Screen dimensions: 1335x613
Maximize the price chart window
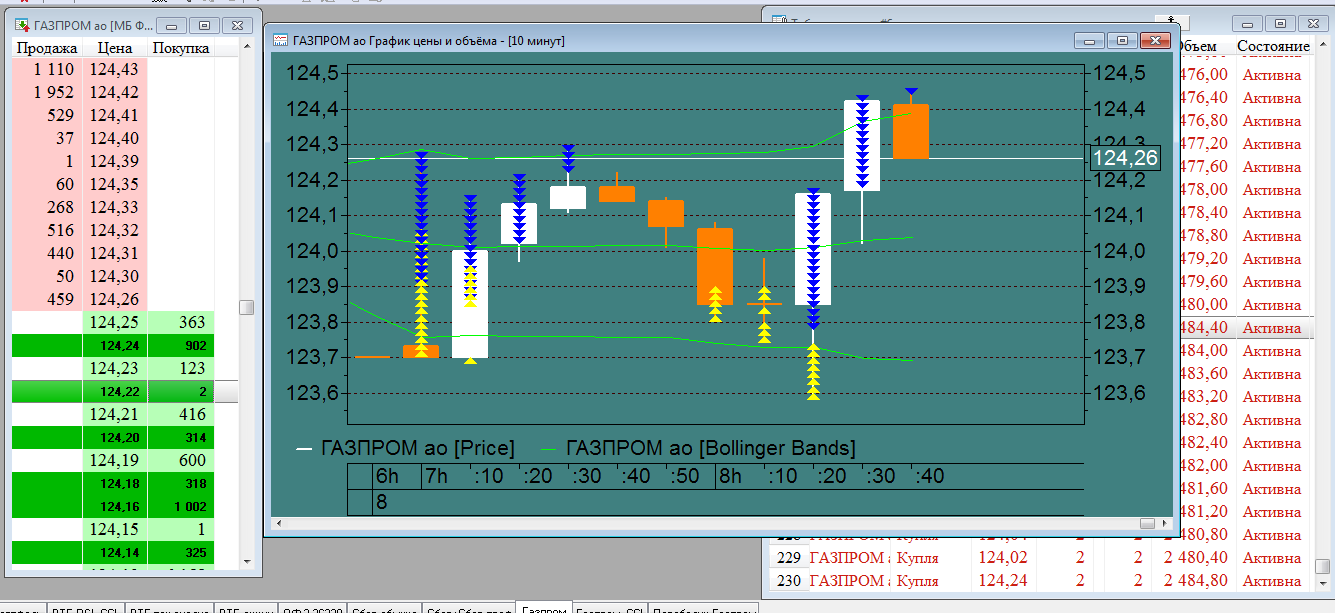[1122, 40]
